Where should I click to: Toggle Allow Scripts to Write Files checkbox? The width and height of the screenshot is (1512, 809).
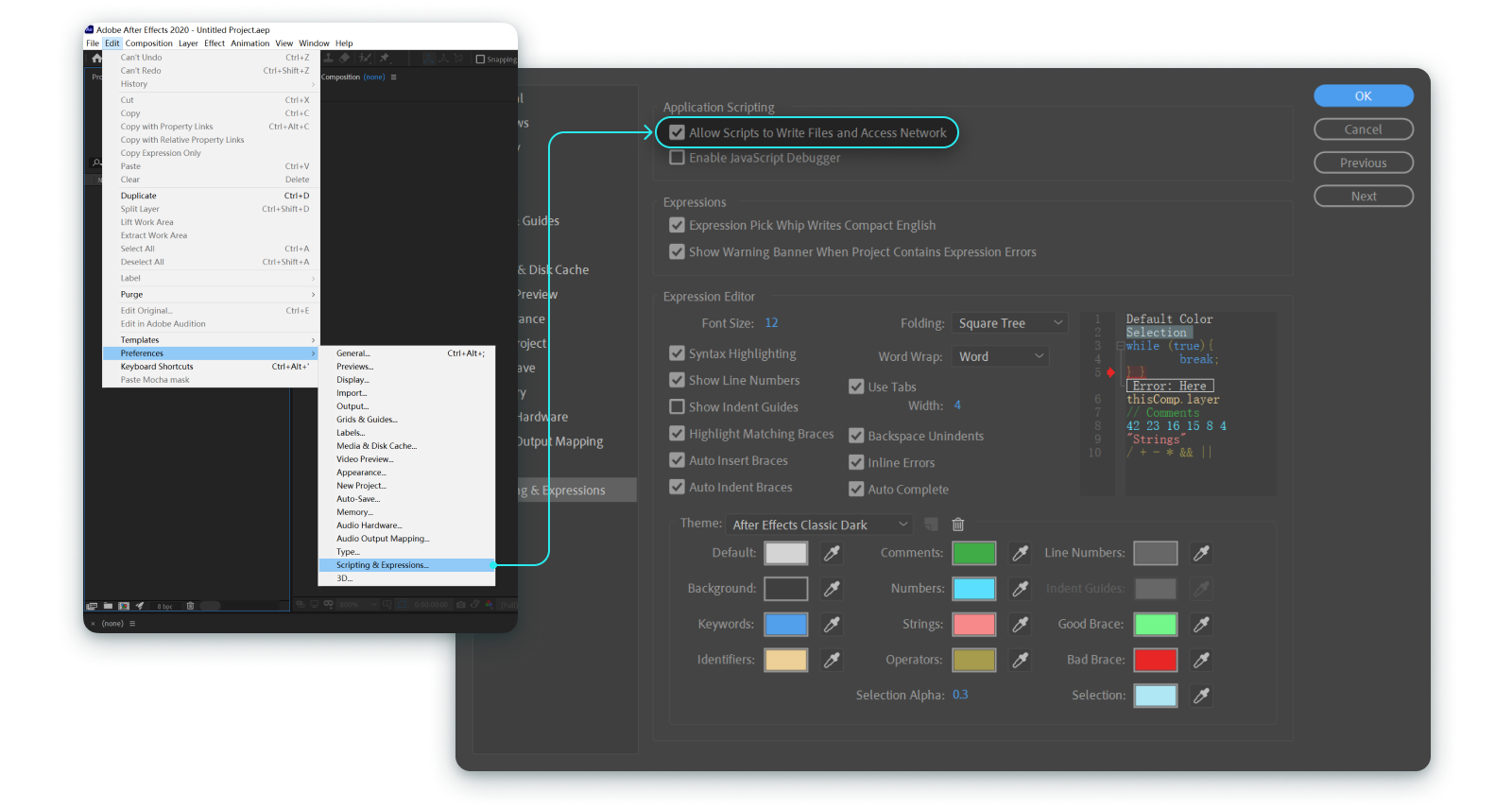pos(677,133)
